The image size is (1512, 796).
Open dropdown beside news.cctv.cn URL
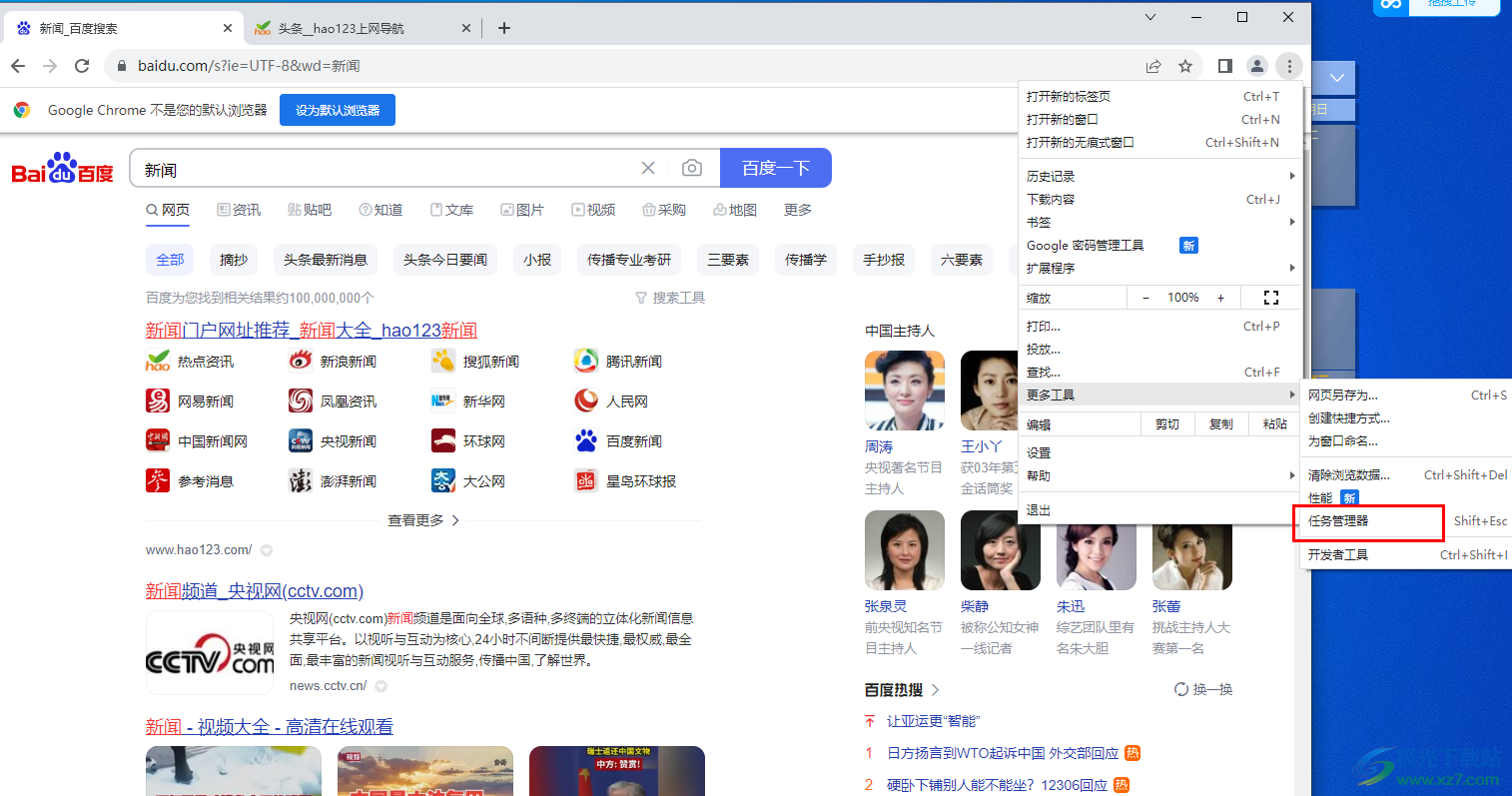coord(380,686)
